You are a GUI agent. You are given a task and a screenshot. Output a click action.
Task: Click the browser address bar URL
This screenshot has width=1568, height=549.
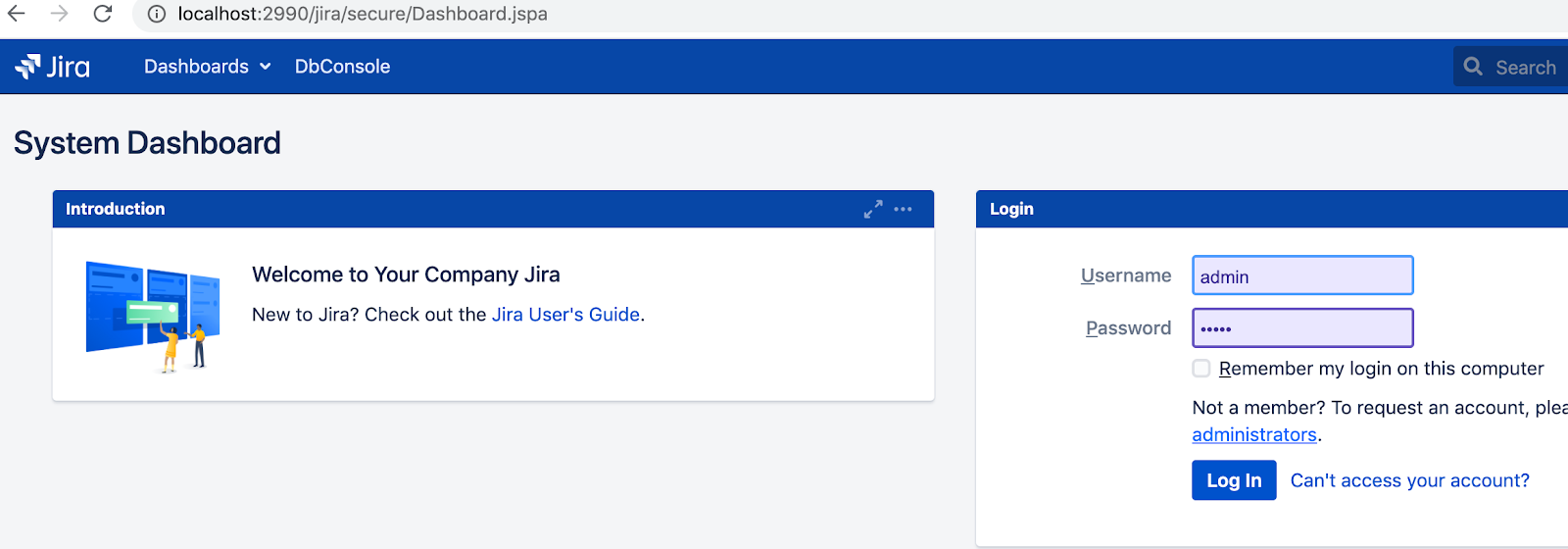coord(363,14)
